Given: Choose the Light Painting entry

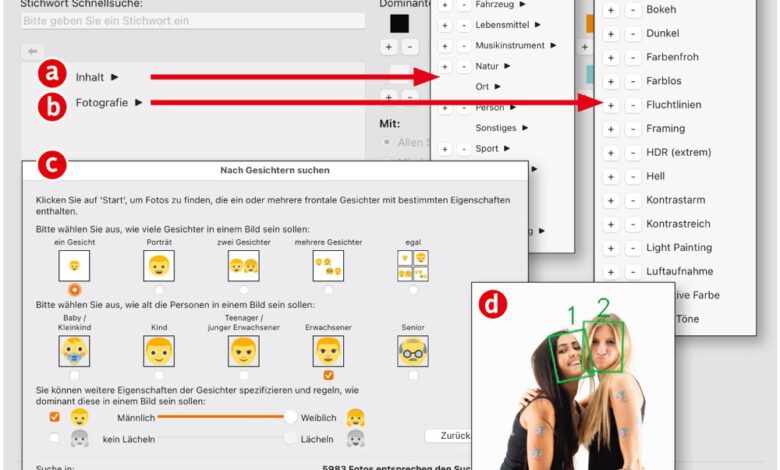Looking at the screenshot, I should (679, 248).
